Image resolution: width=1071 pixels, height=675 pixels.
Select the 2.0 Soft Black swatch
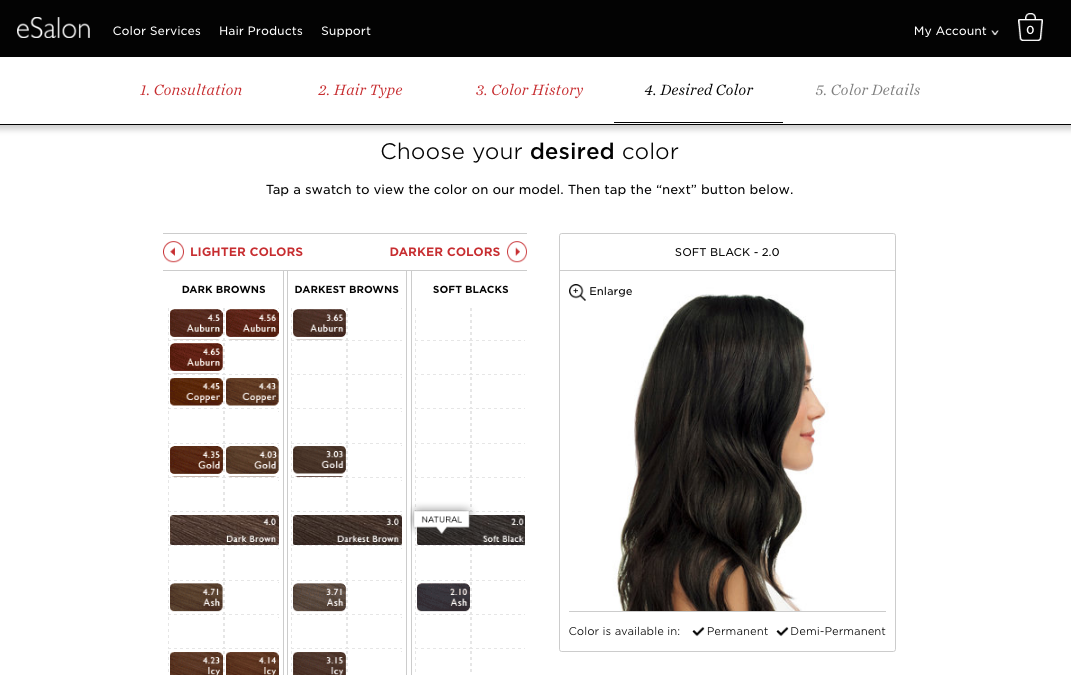[471, 530]
